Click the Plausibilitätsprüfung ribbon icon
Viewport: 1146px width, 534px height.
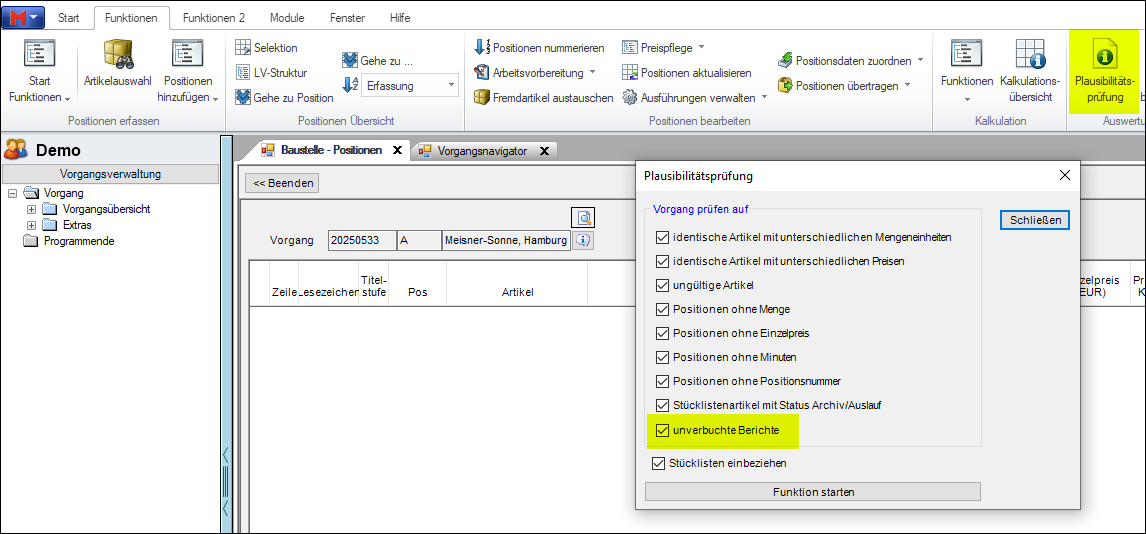[x=1104, y=70]
